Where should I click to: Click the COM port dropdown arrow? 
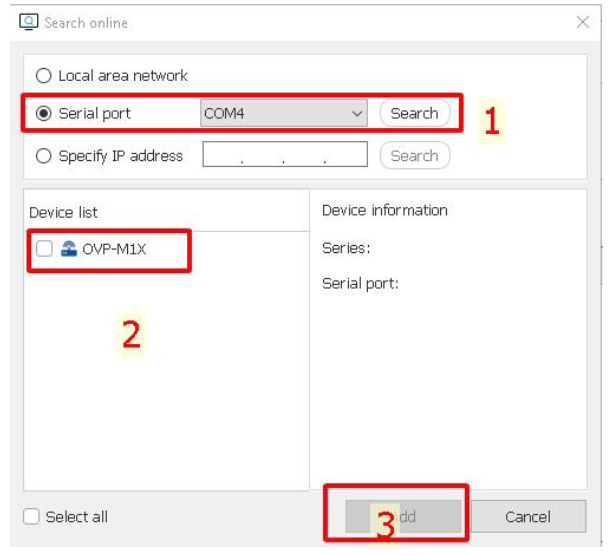[358, 114]
